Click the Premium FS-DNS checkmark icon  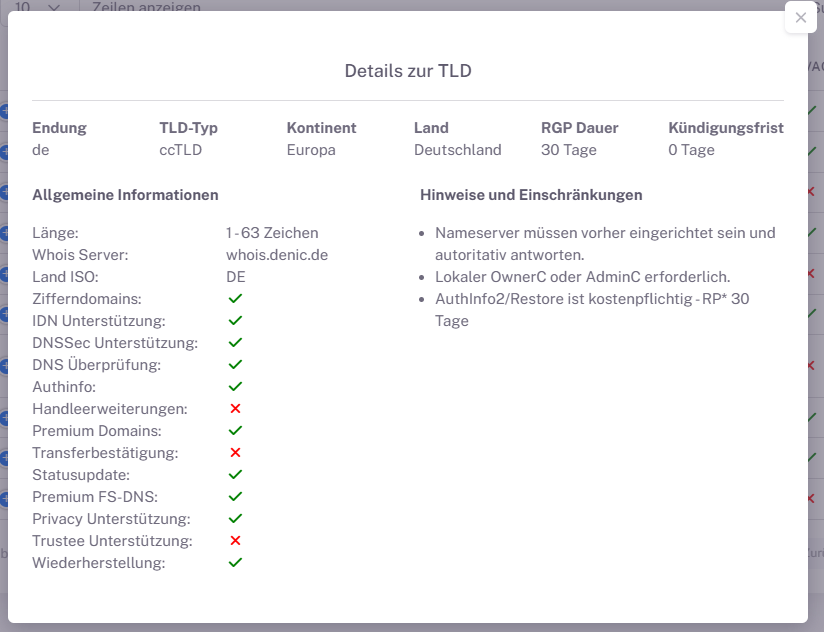pyautogui.click(x=236, y=496)
